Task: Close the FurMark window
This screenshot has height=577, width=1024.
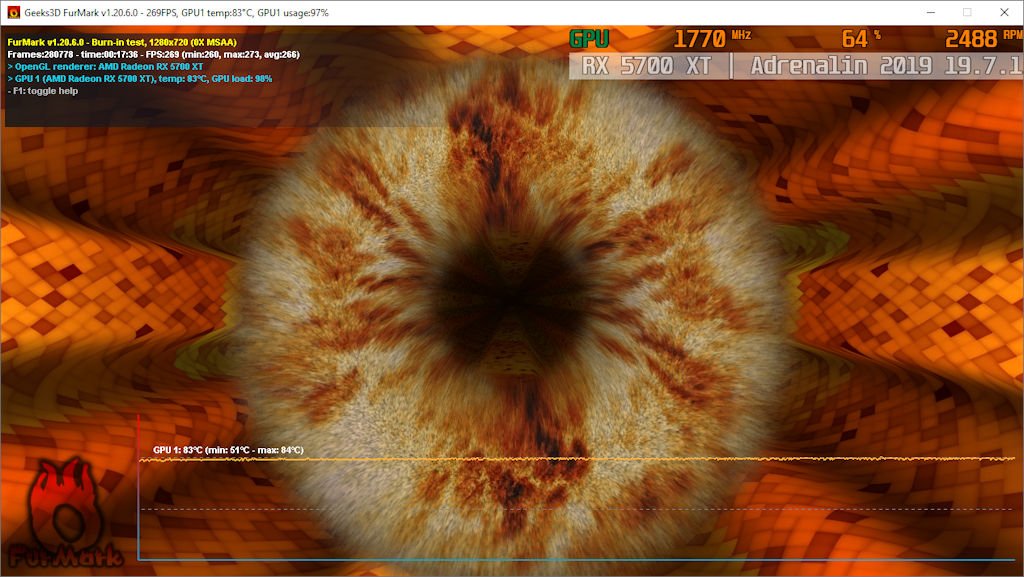Action: coord(1004,12)
